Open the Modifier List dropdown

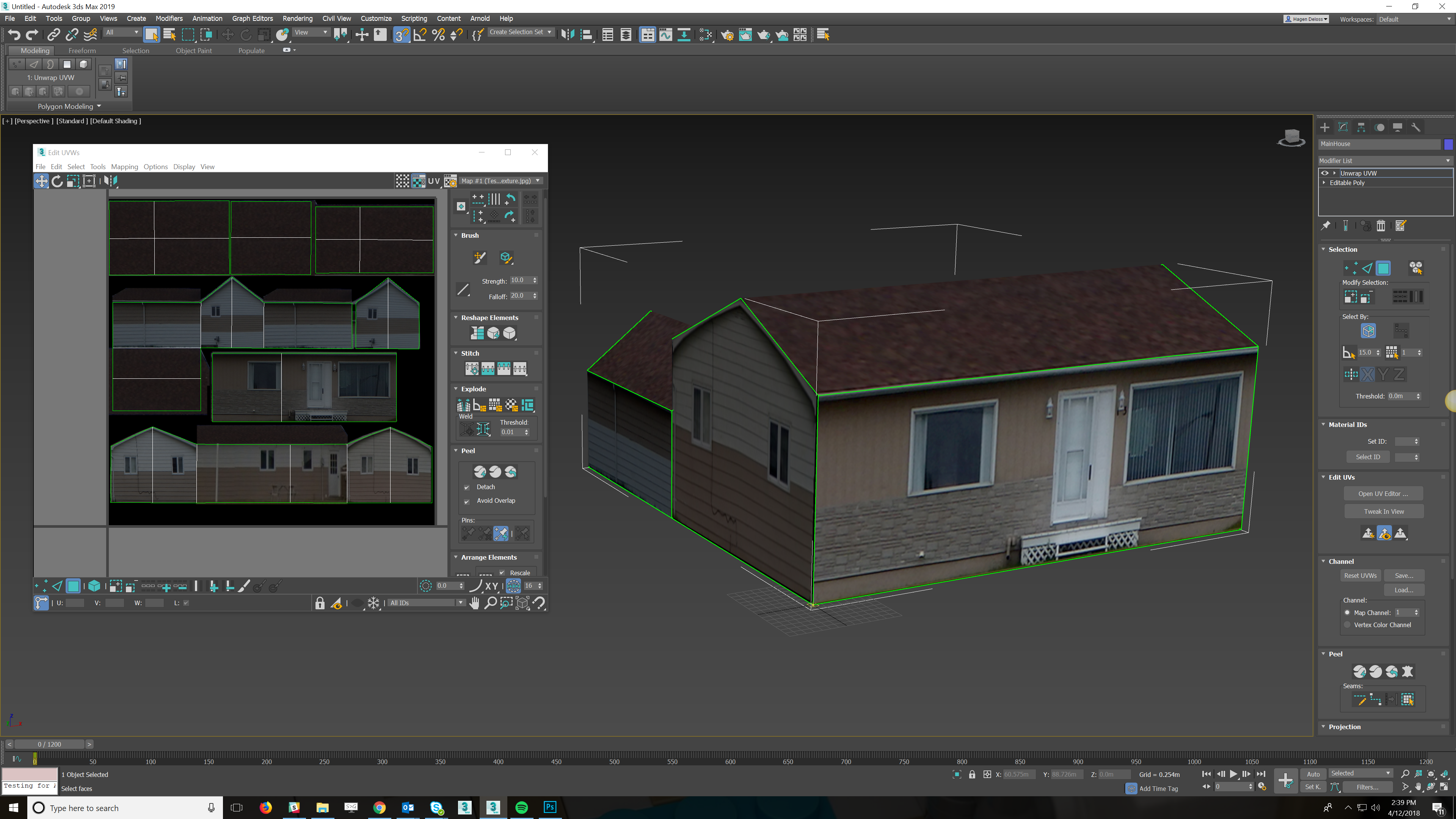pos(1384,160)
